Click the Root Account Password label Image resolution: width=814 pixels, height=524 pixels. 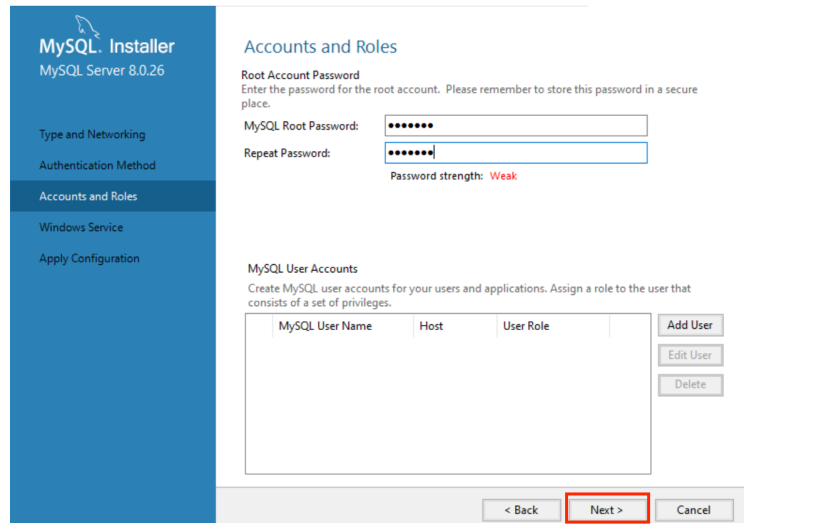[x=300, y=75]
